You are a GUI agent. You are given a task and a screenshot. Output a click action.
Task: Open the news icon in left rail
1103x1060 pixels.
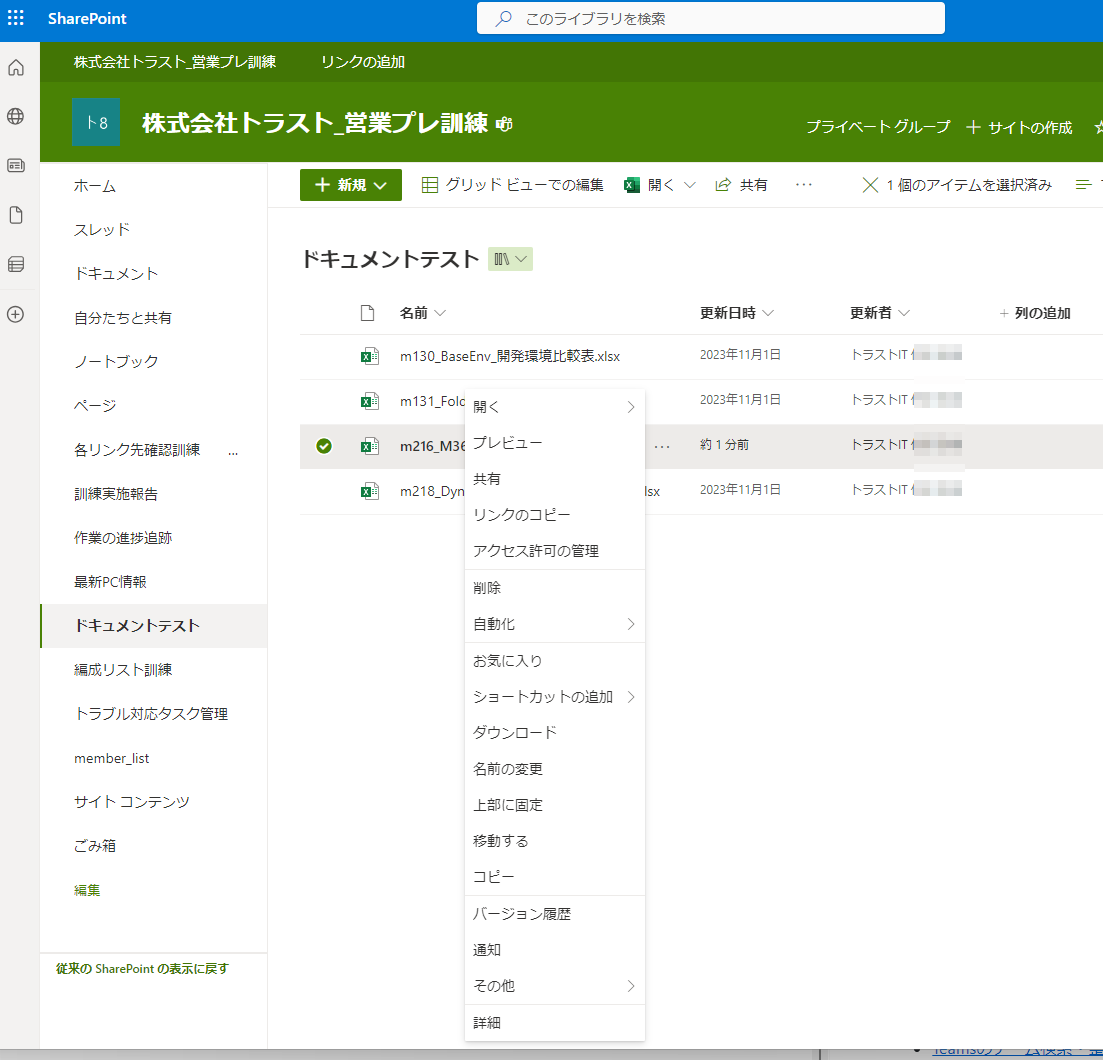pos(15,165)
